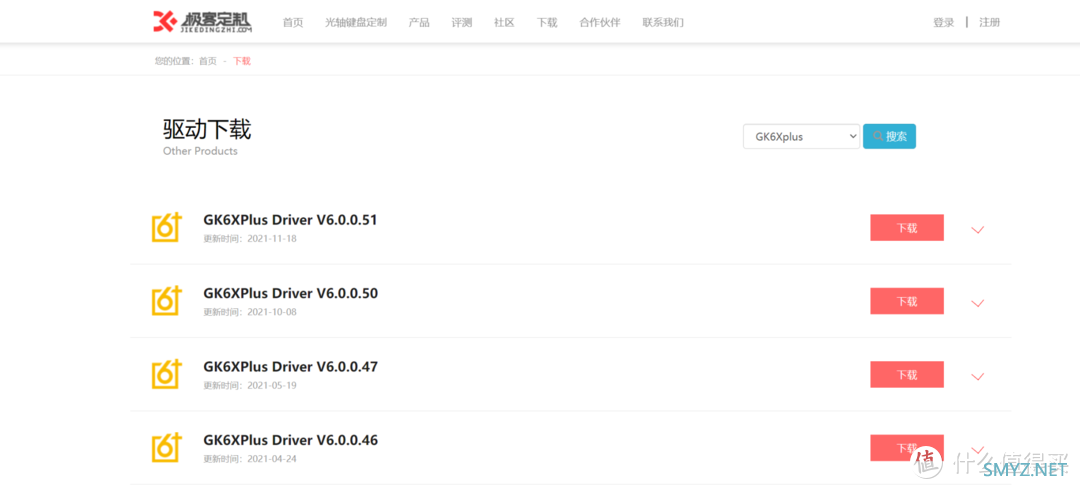Open the 光轴键盘定制 navigation item
The width and height of the screenshot is (1080, 489).
[356, 22]
